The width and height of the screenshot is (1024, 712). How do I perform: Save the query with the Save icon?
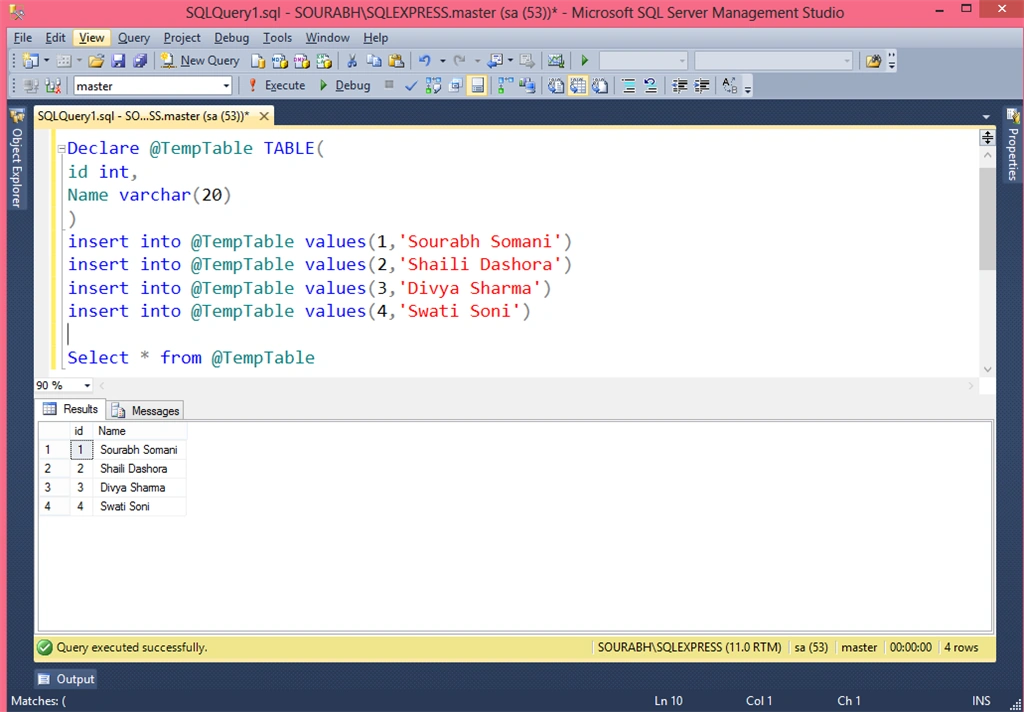[x=118, y=61]
